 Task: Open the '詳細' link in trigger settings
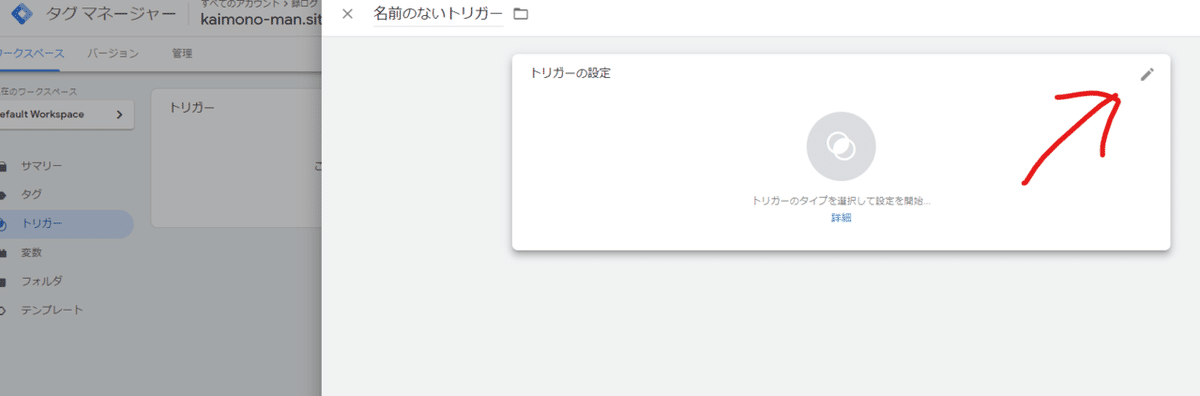841,218
